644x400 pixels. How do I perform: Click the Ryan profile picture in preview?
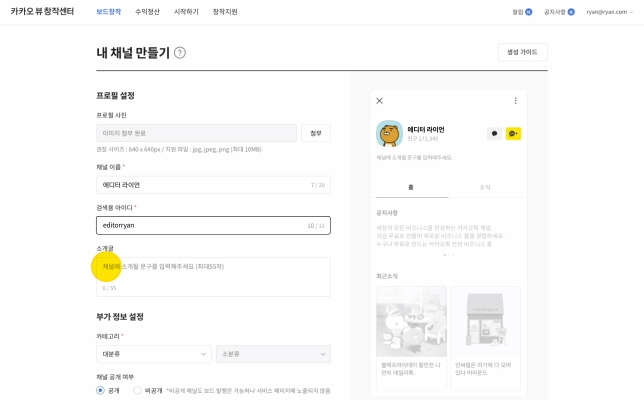(x=389, y=133)
